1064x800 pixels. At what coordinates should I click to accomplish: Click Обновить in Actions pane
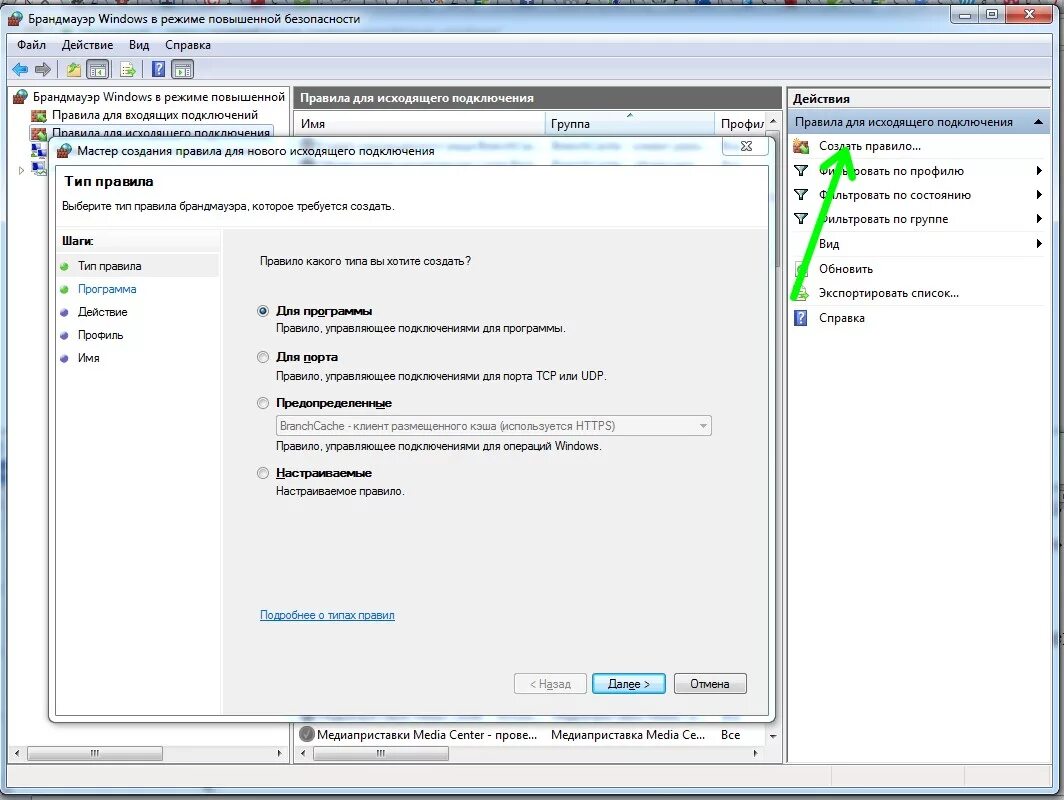(x=846, y=269)
